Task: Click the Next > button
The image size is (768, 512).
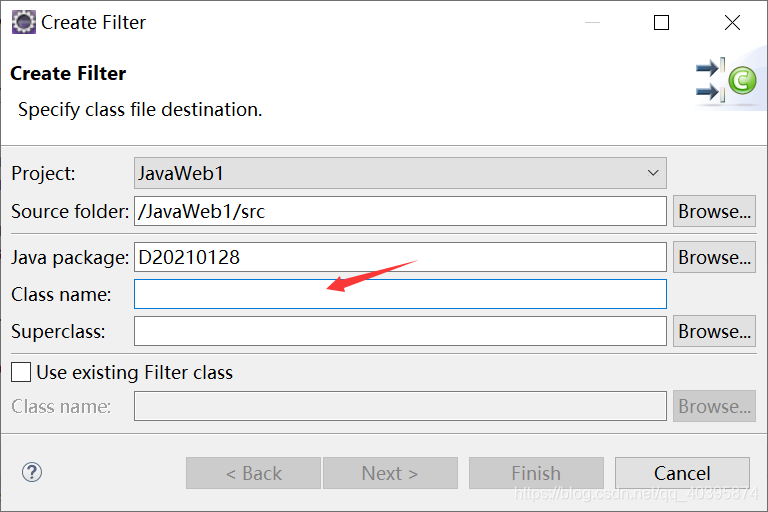Action: [390, 473]
